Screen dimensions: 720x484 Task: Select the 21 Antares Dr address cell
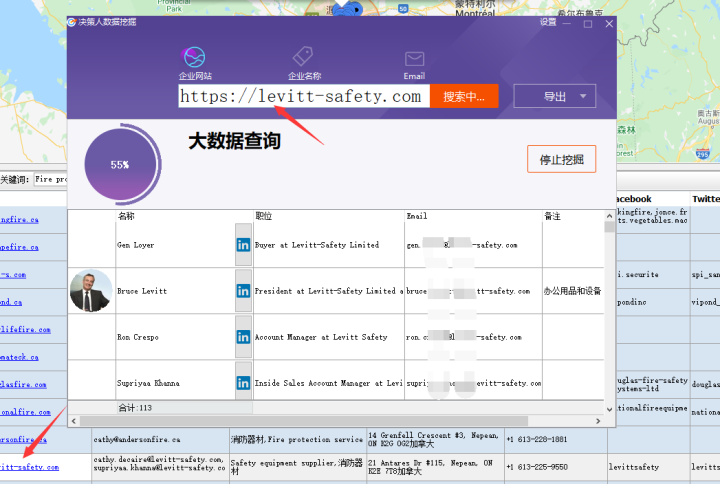[435, 467]
